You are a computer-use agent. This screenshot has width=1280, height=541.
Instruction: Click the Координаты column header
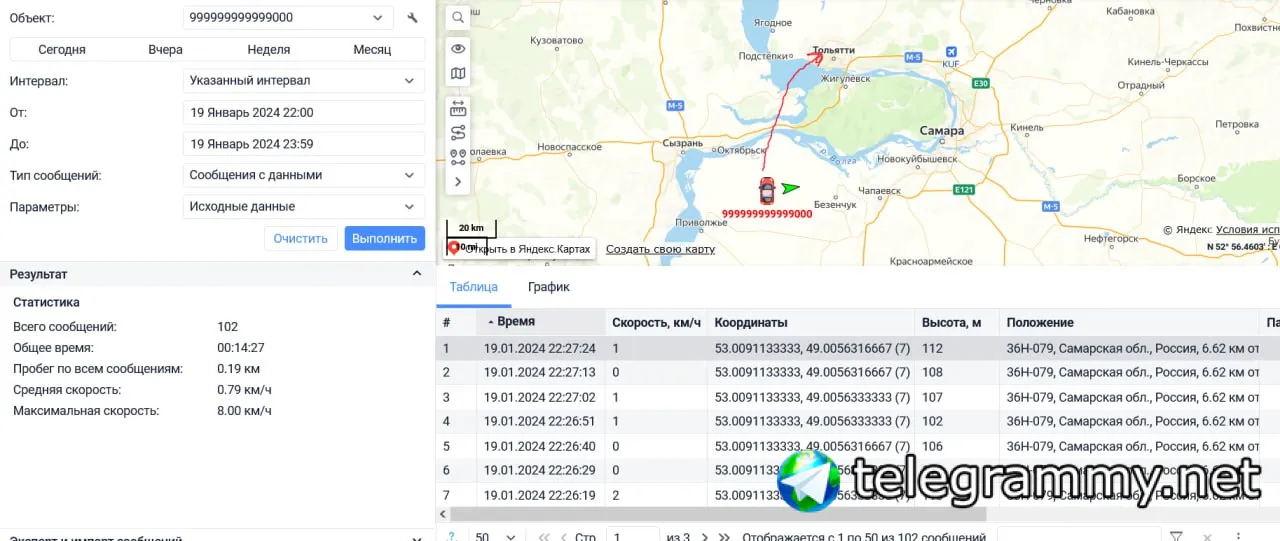[811, 323]
